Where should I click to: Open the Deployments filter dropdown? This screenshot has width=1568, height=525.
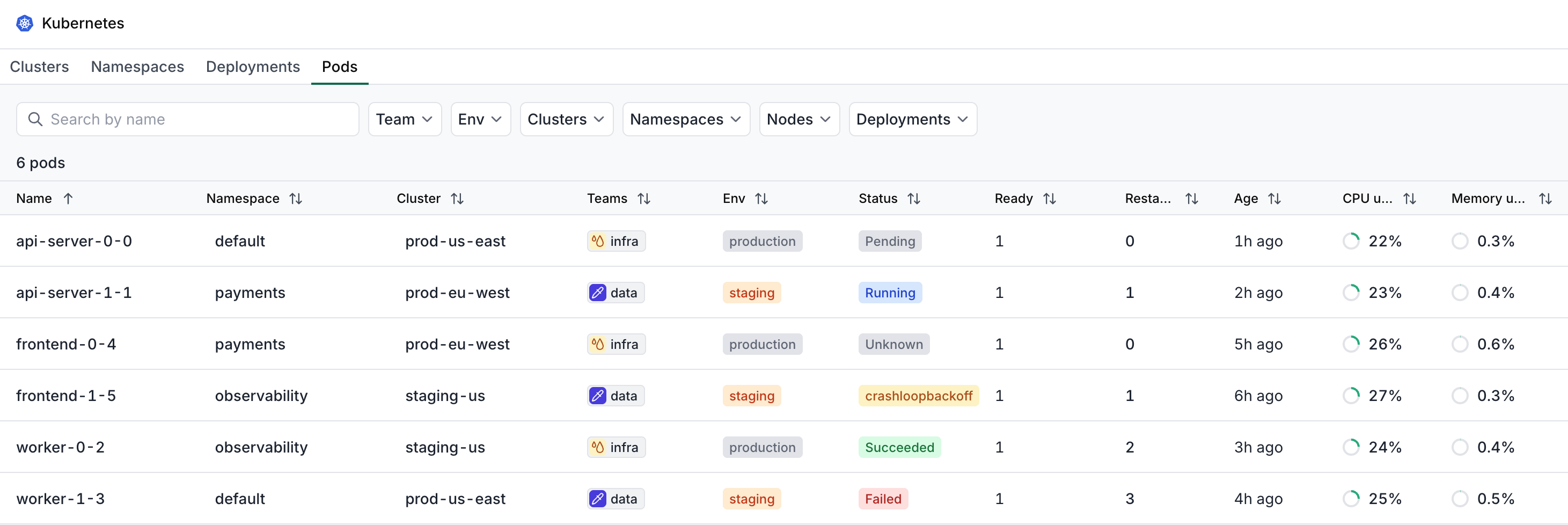pos(912,119)
